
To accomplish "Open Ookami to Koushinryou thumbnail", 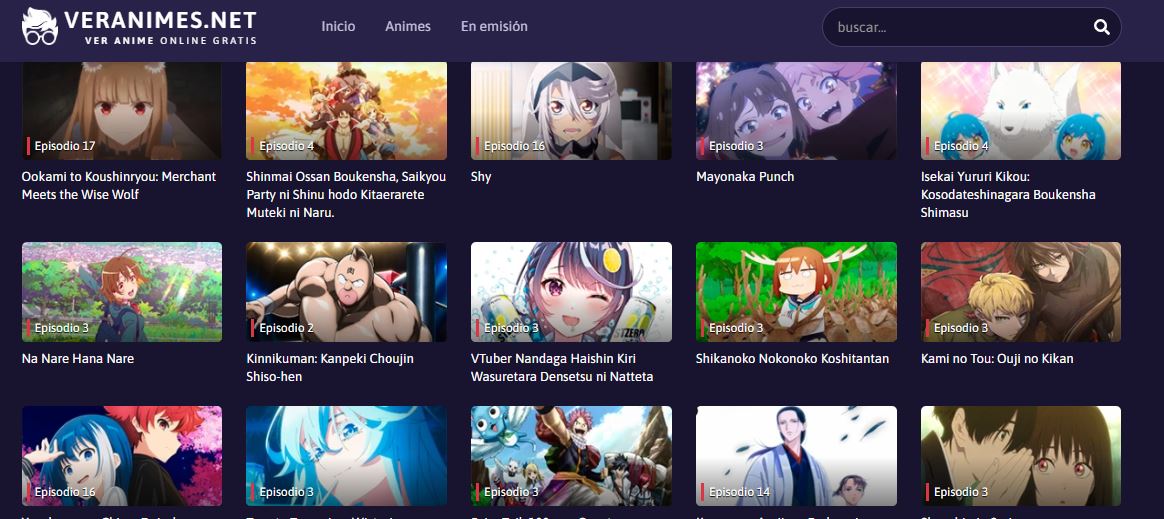I will tap(122, 111).
